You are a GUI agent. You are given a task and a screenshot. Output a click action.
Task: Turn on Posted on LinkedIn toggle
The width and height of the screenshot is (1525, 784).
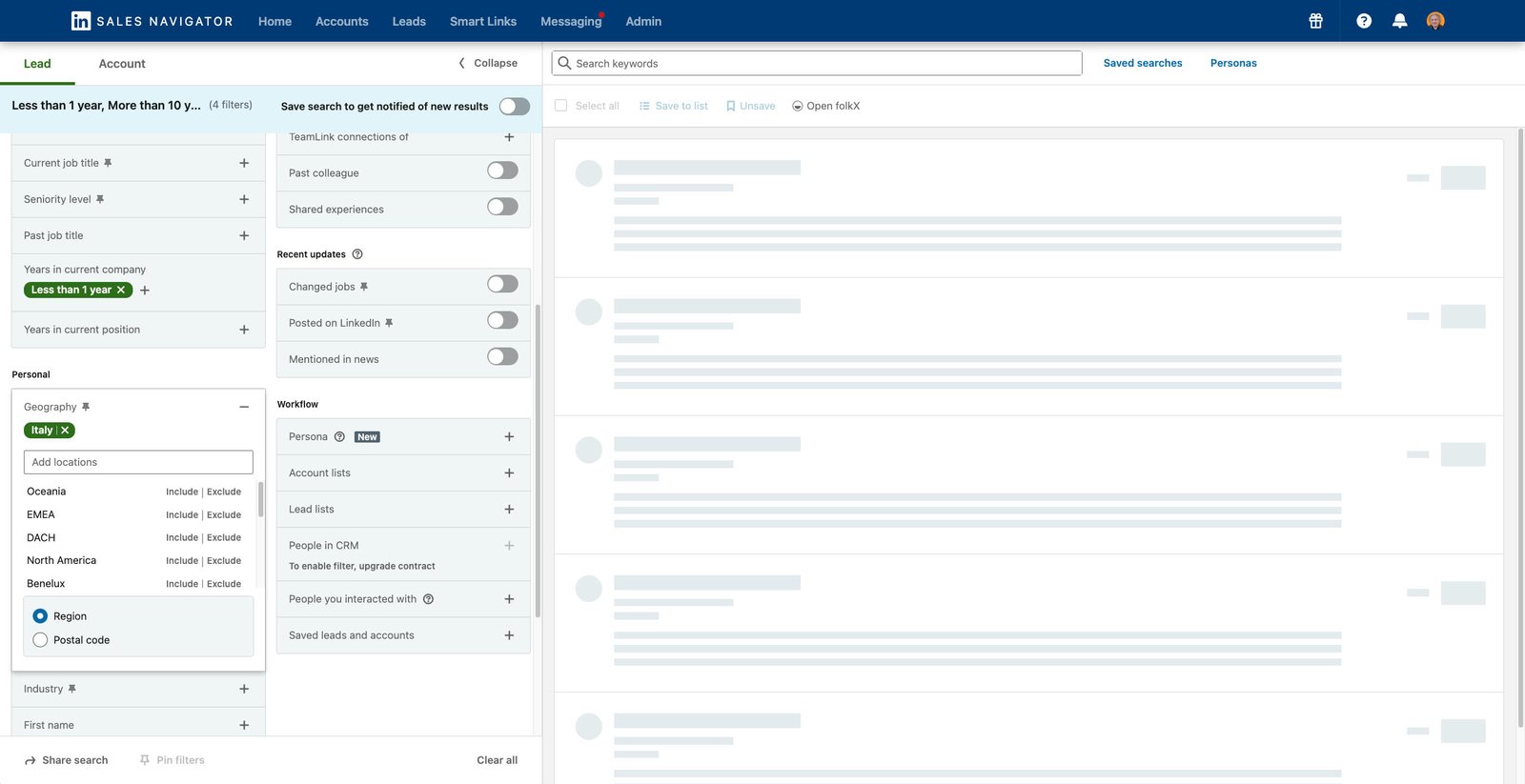[502, 320]
